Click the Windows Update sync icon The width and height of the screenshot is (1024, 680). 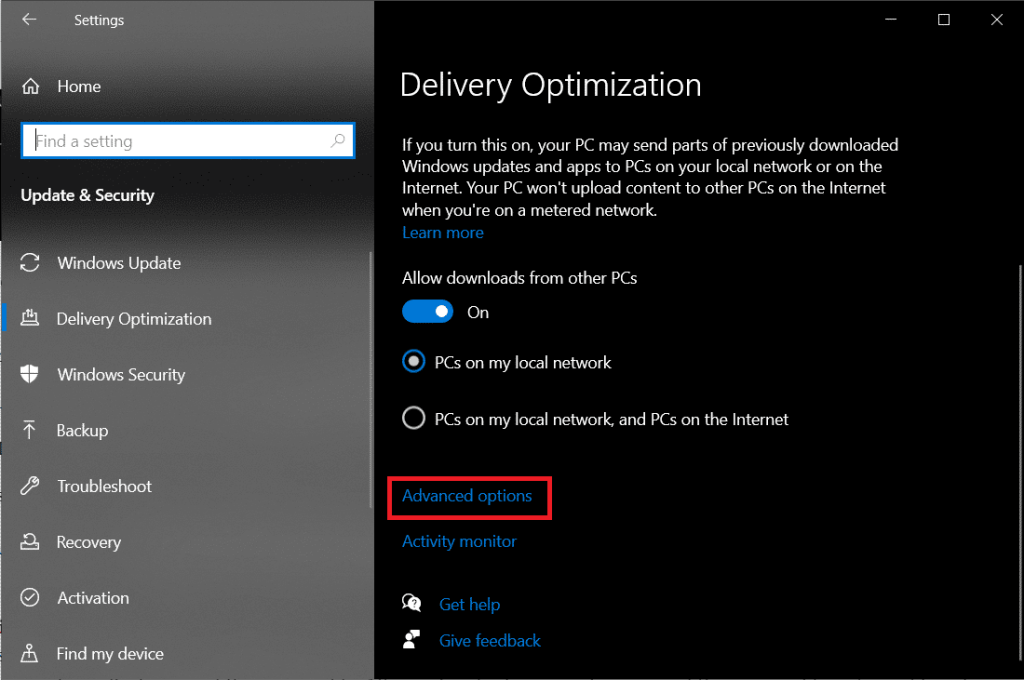coord(30,263)
